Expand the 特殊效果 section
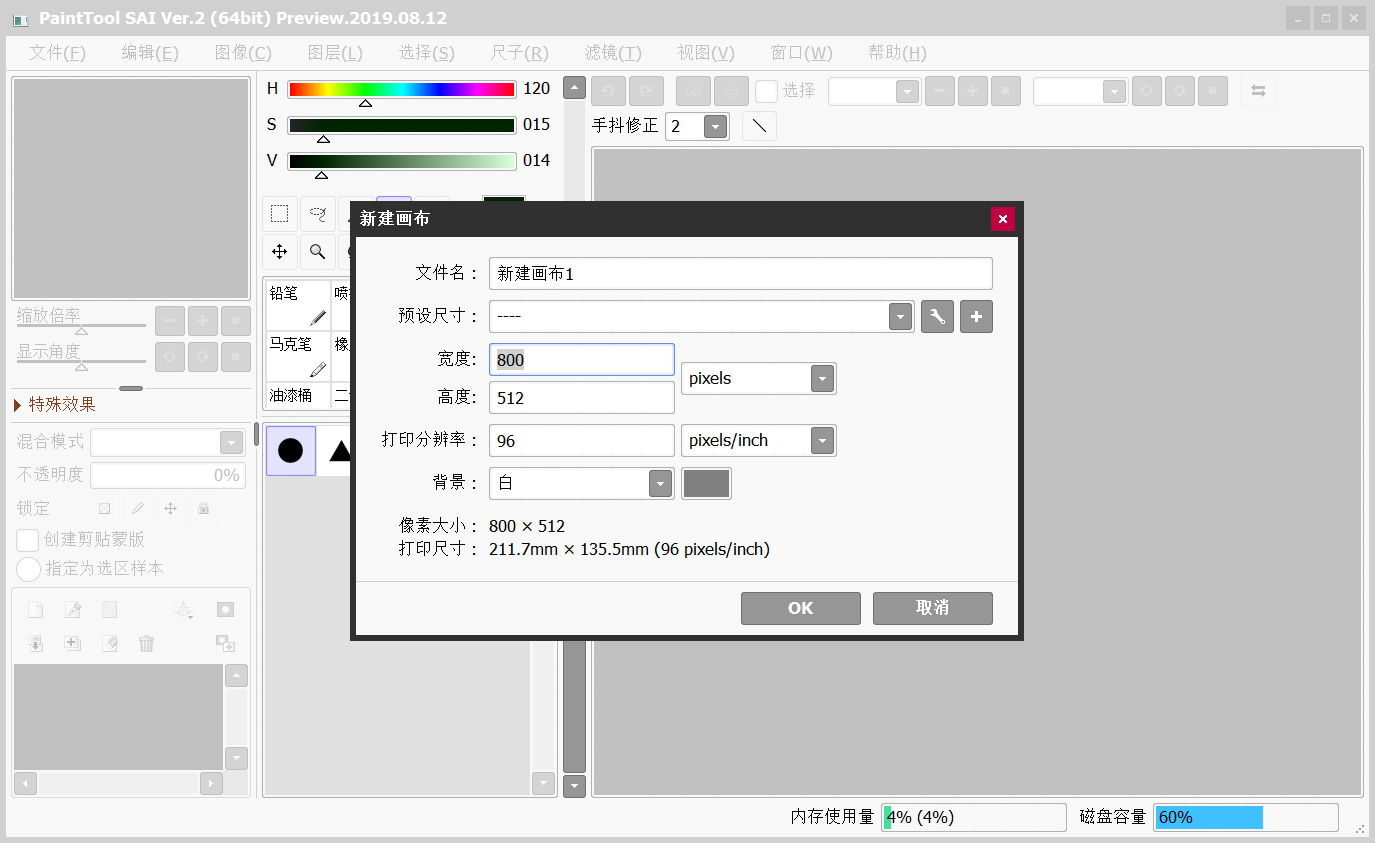Screen dimensions: 1375x843 [55, 405]
